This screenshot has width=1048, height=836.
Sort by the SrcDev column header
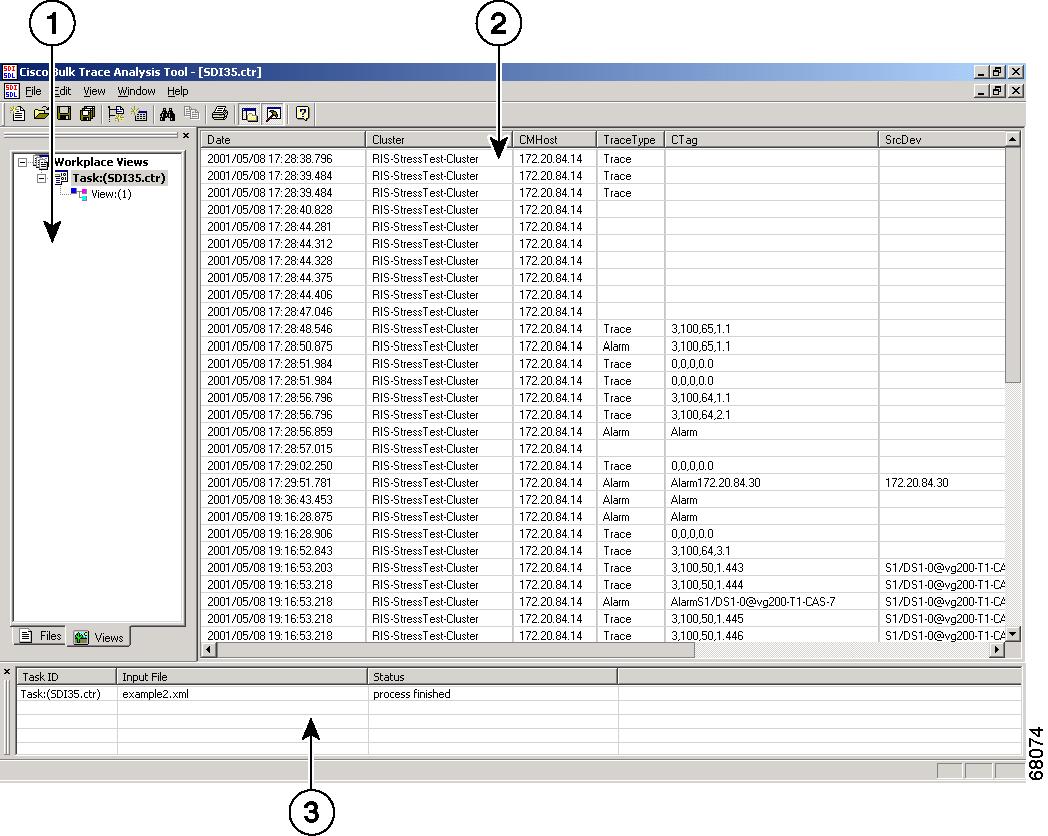coord(942,140)
